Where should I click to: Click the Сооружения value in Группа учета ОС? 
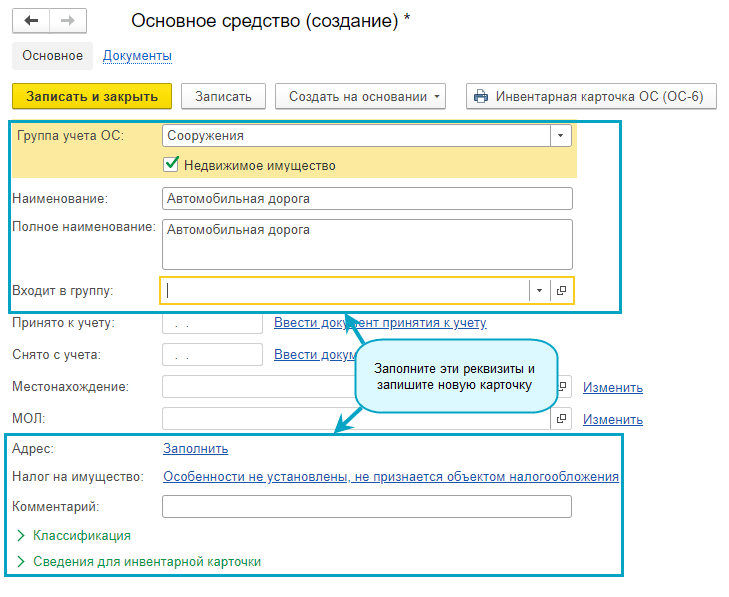tap(205, 136)
